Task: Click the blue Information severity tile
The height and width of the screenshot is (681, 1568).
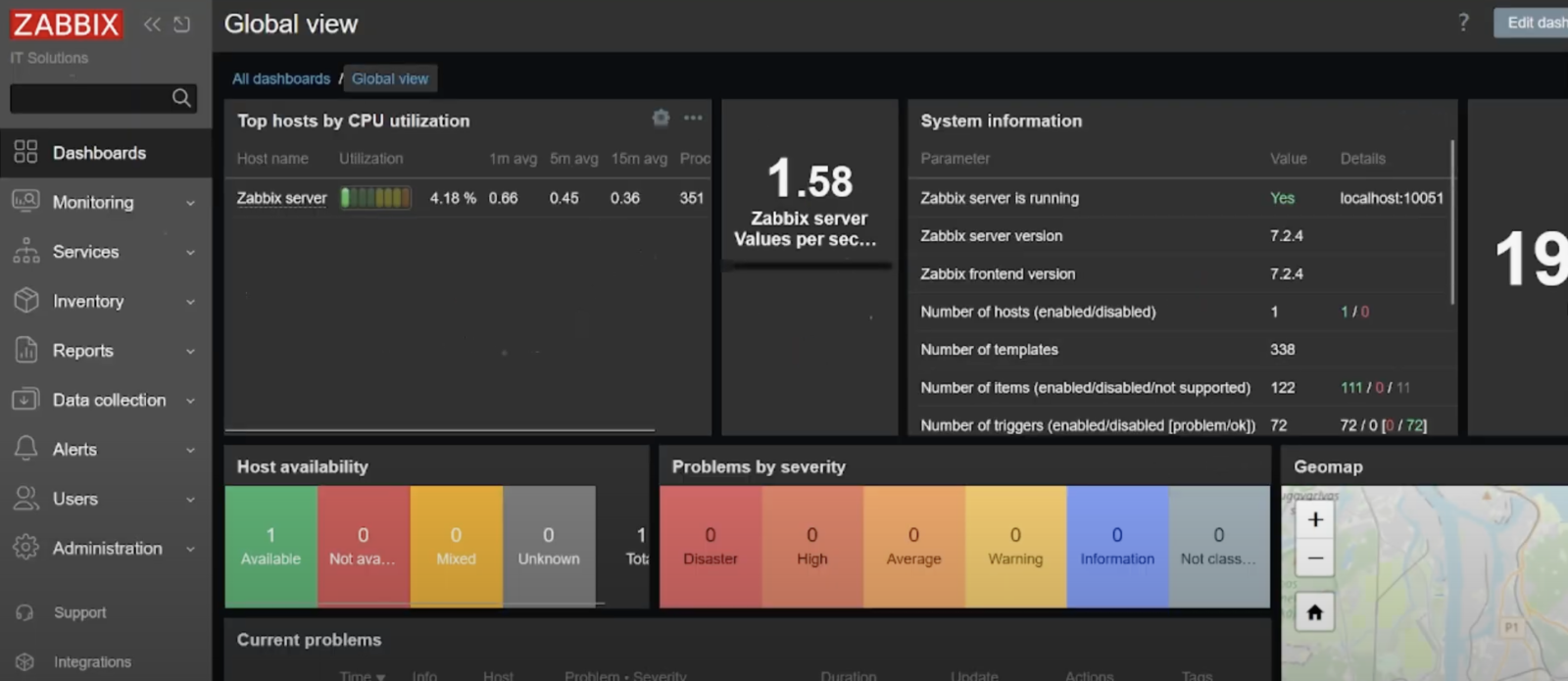Action: [x=1117, y=546]
